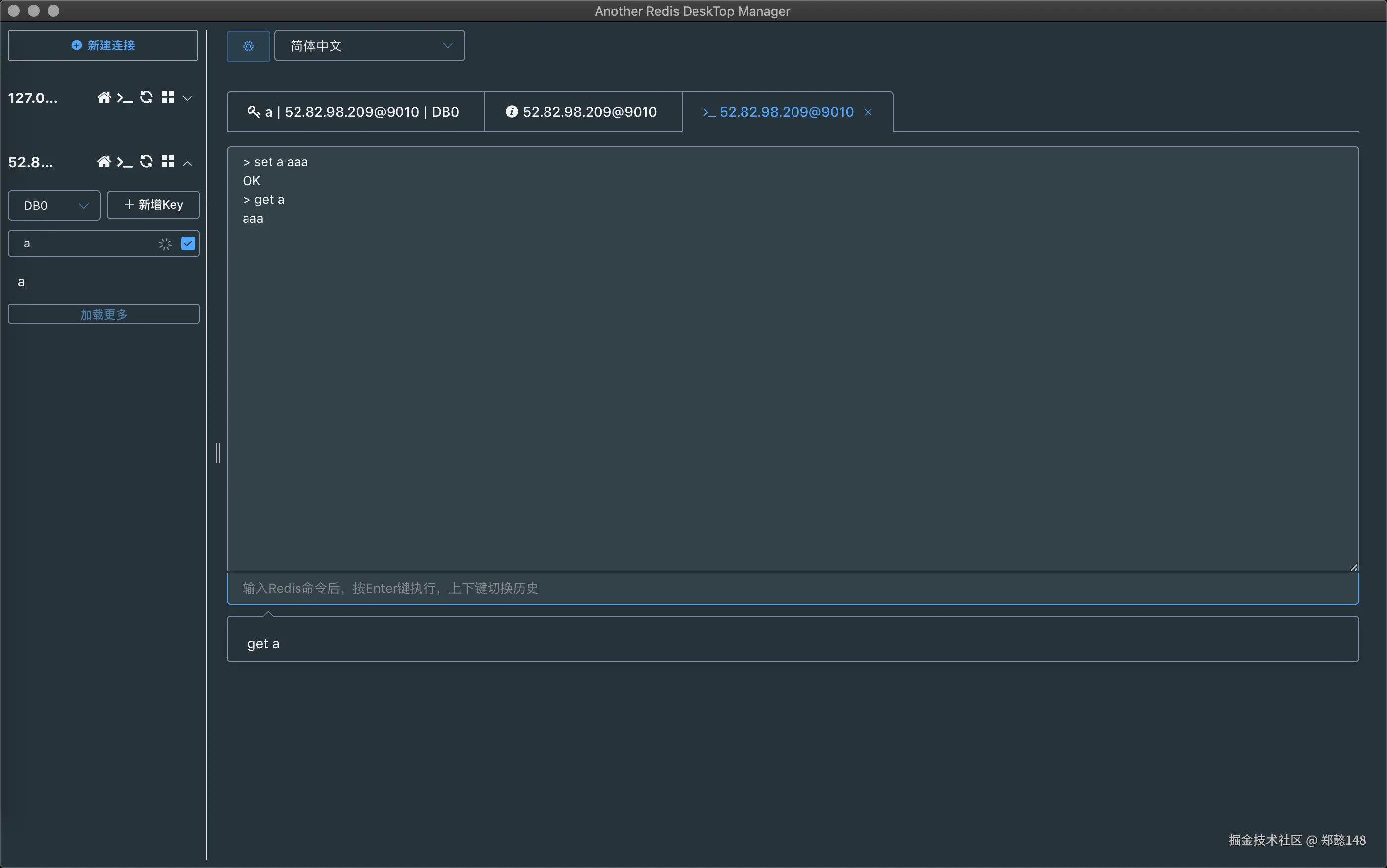Open grid menu for 52.8... connection

pos(168,162)
